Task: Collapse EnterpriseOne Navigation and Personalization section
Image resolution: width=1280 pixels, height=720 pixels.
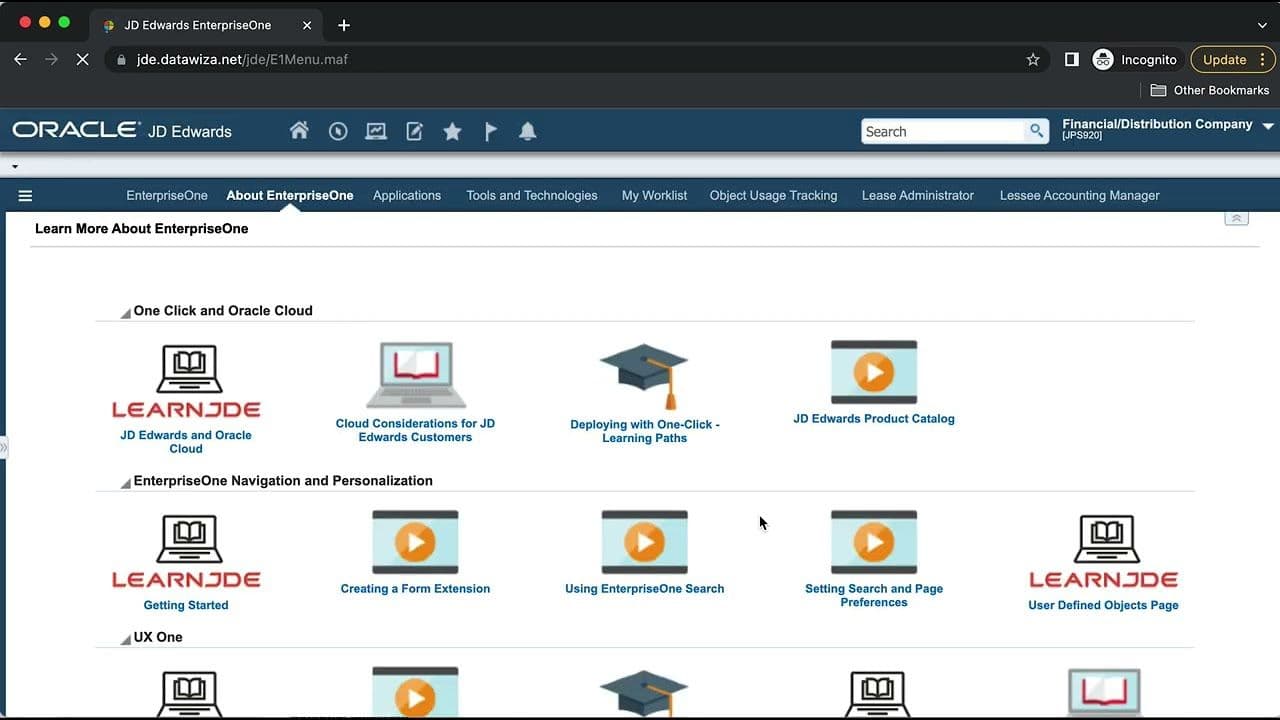Action: click(126, 483)
